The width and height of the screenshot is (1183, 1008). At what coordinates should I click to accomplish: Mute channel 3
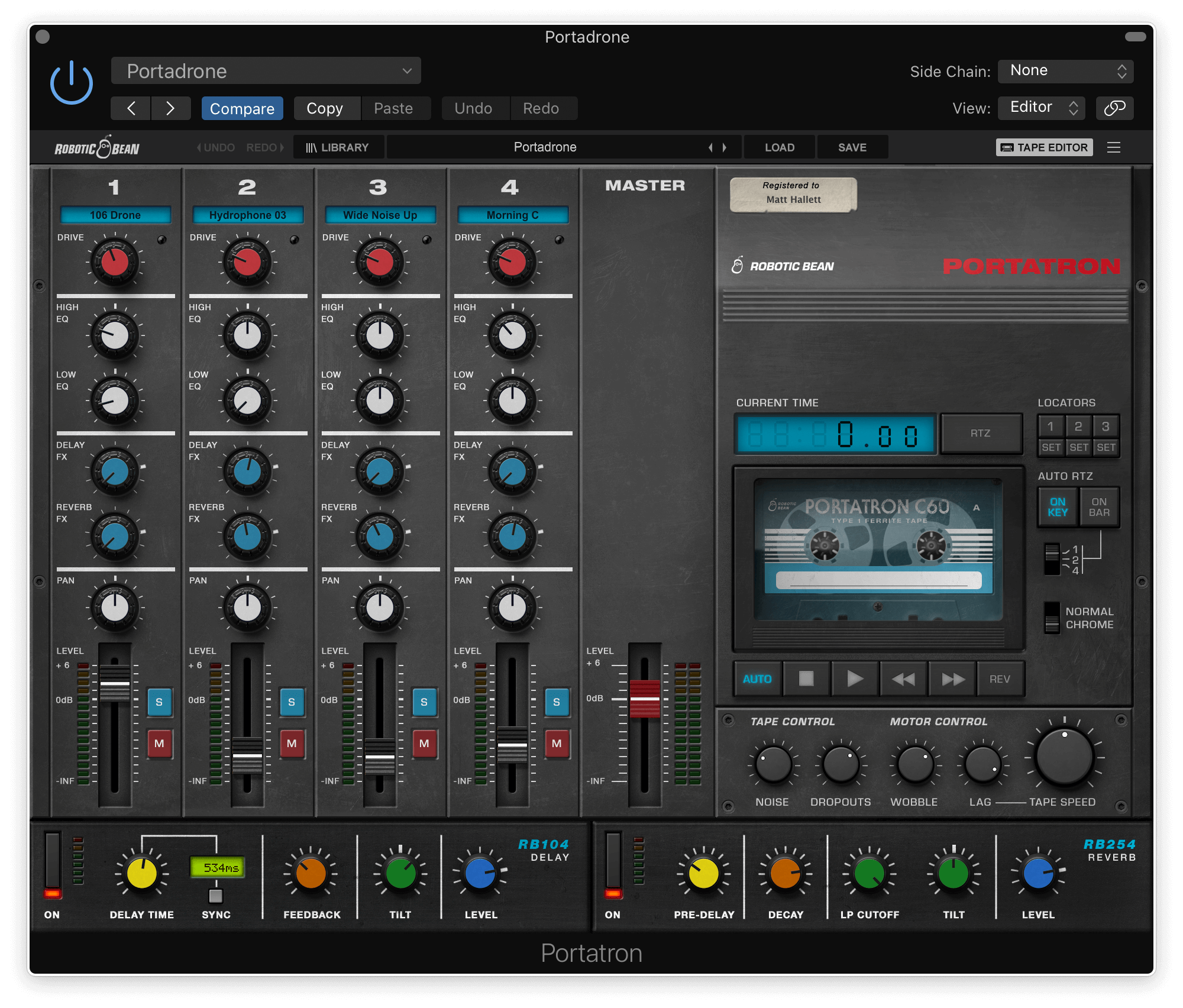click(x=424, y=744)
